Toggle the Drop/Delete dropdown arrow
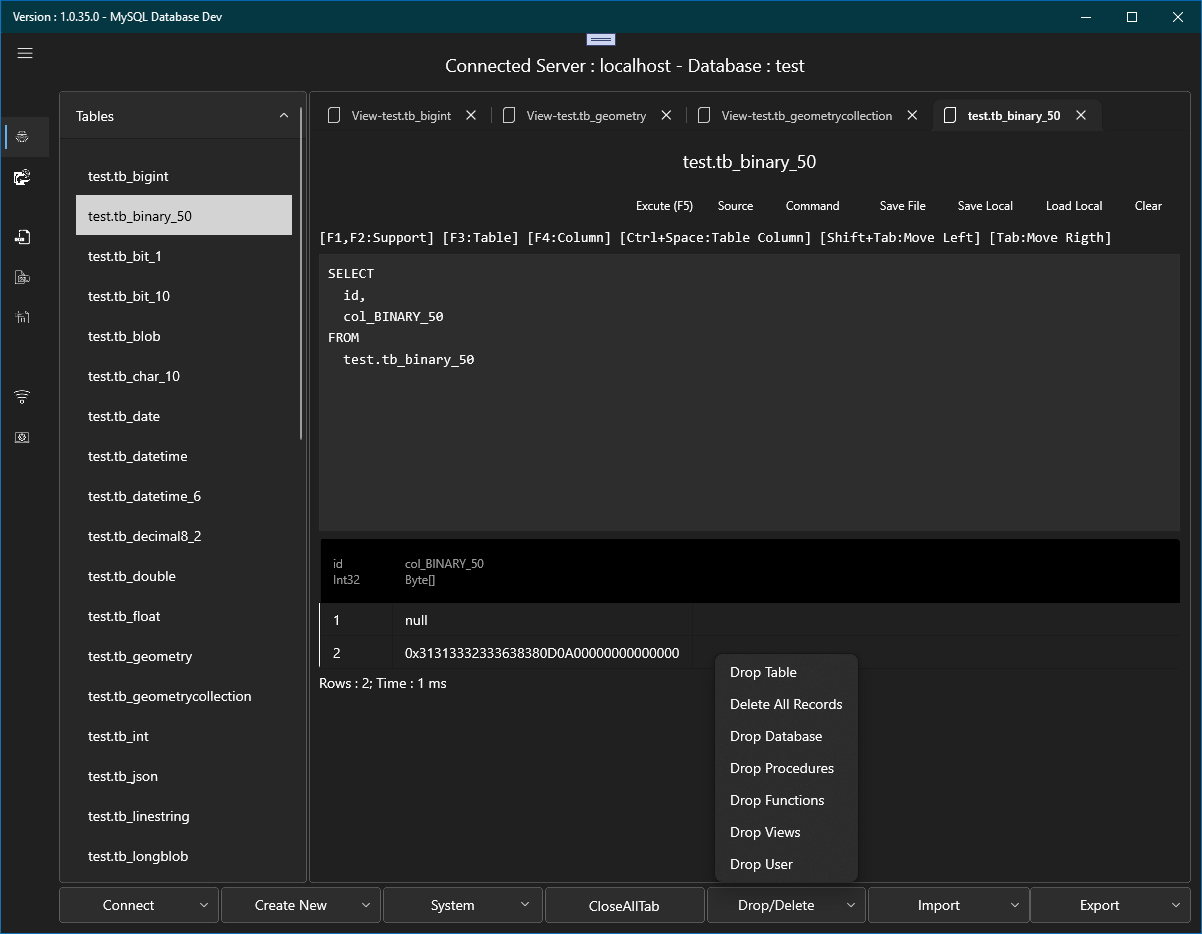This screenshot has width=1202, height=934. click(851, 905)
